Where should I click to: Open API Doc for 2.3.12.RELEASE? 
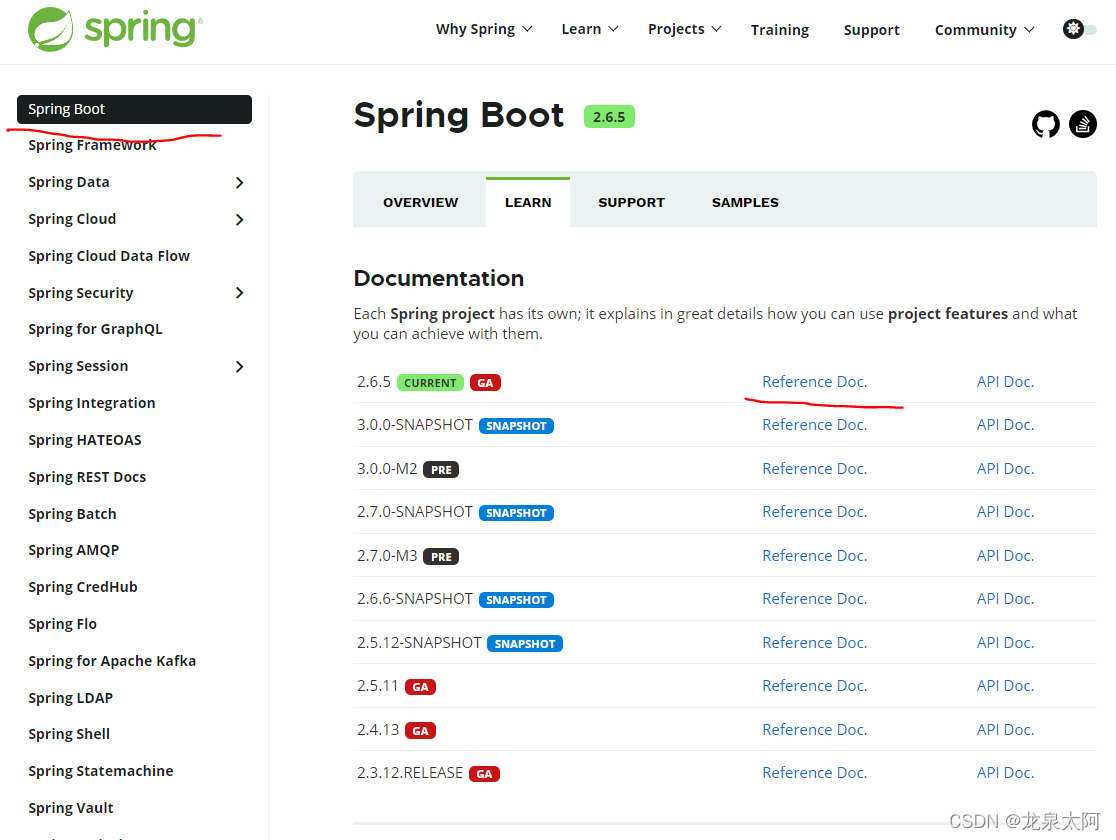click(x=1005, y=772)
